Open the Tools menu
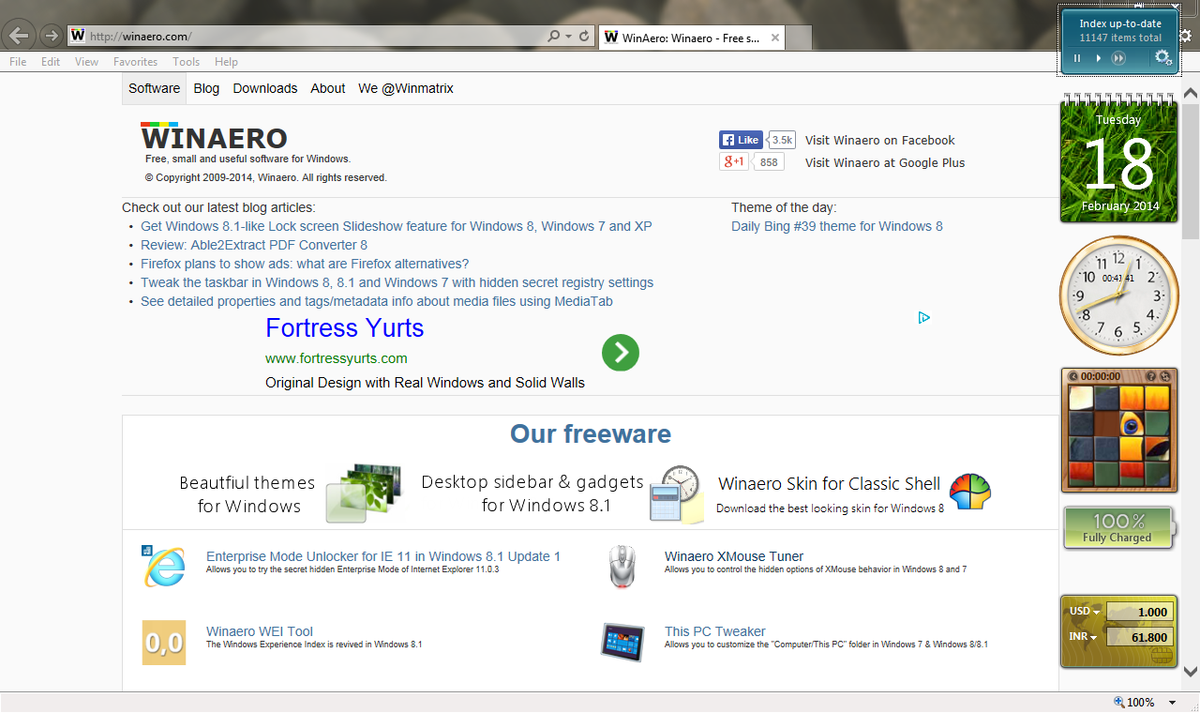 [x=186, y=62]
